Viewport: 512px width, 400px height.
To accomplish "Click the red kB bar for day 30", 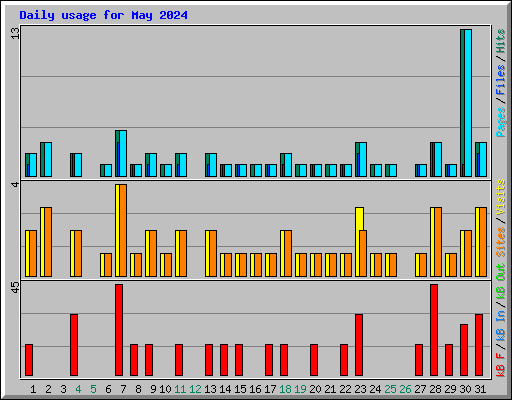I will click(464, 350).
